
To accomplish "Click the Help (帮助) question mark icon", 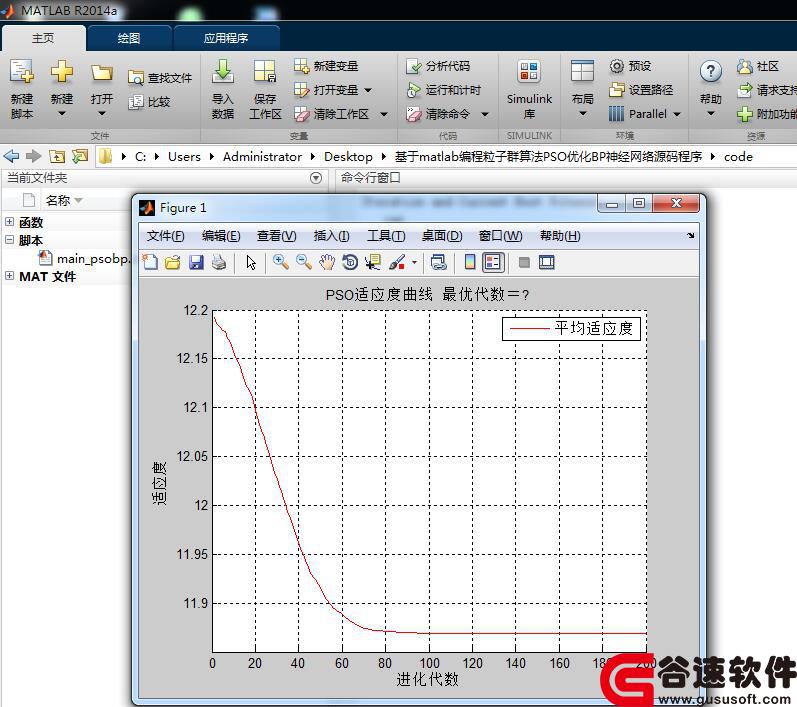I will pyautogui.click(x=711, y=71).
